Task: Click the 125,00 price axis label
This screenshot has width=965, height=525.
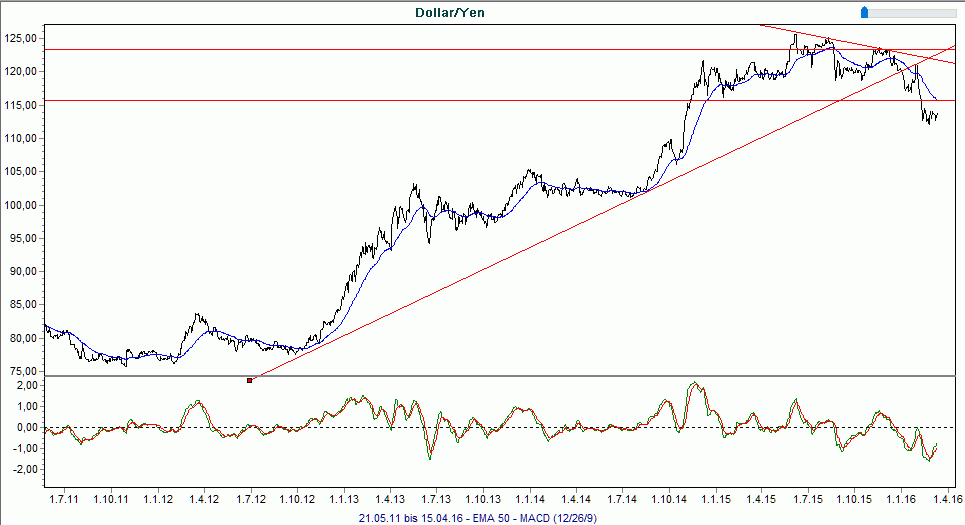Action: [21, 38]
